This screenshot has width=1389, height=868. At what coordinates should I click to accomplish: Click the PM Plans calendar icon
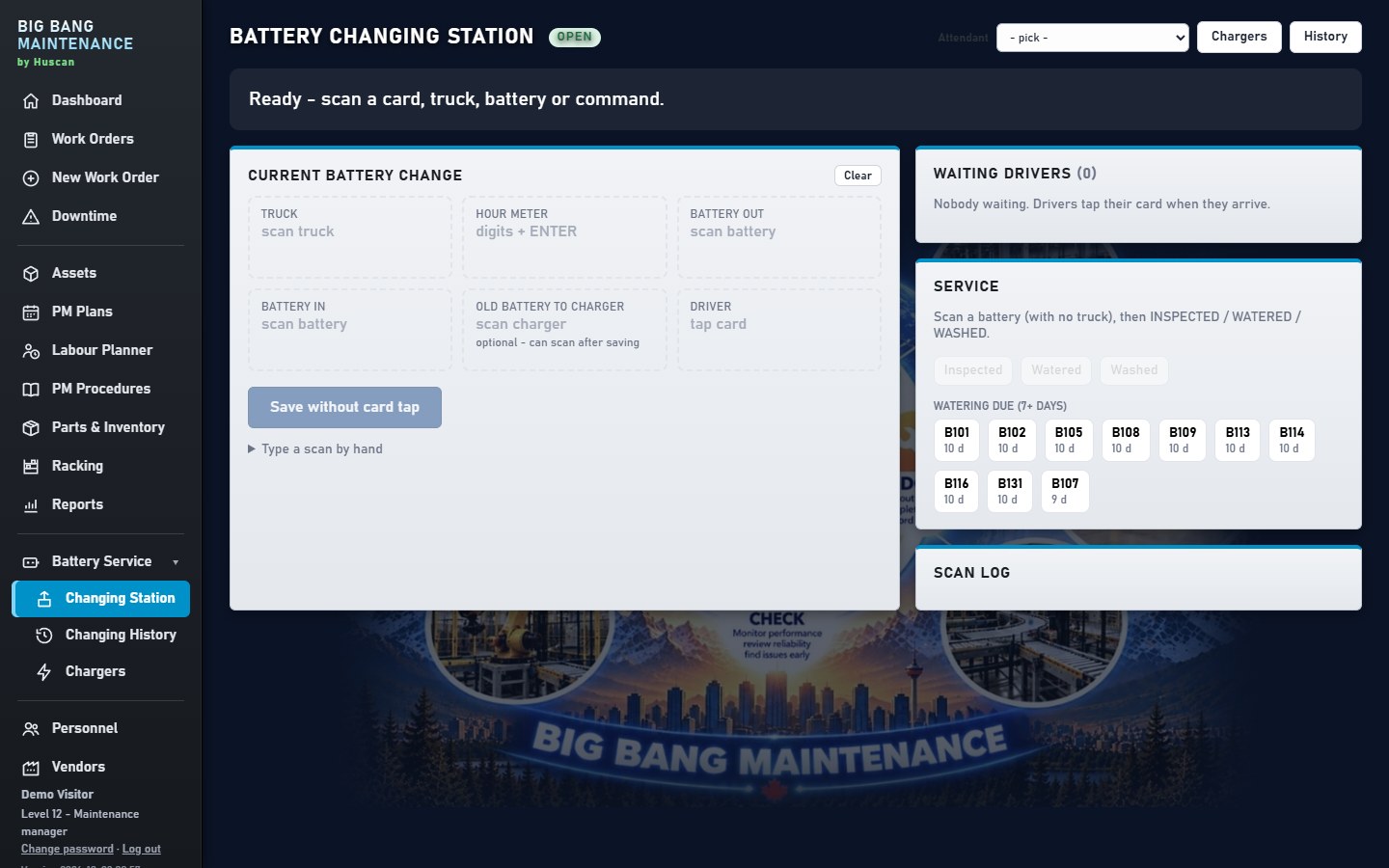pos(31,312)
